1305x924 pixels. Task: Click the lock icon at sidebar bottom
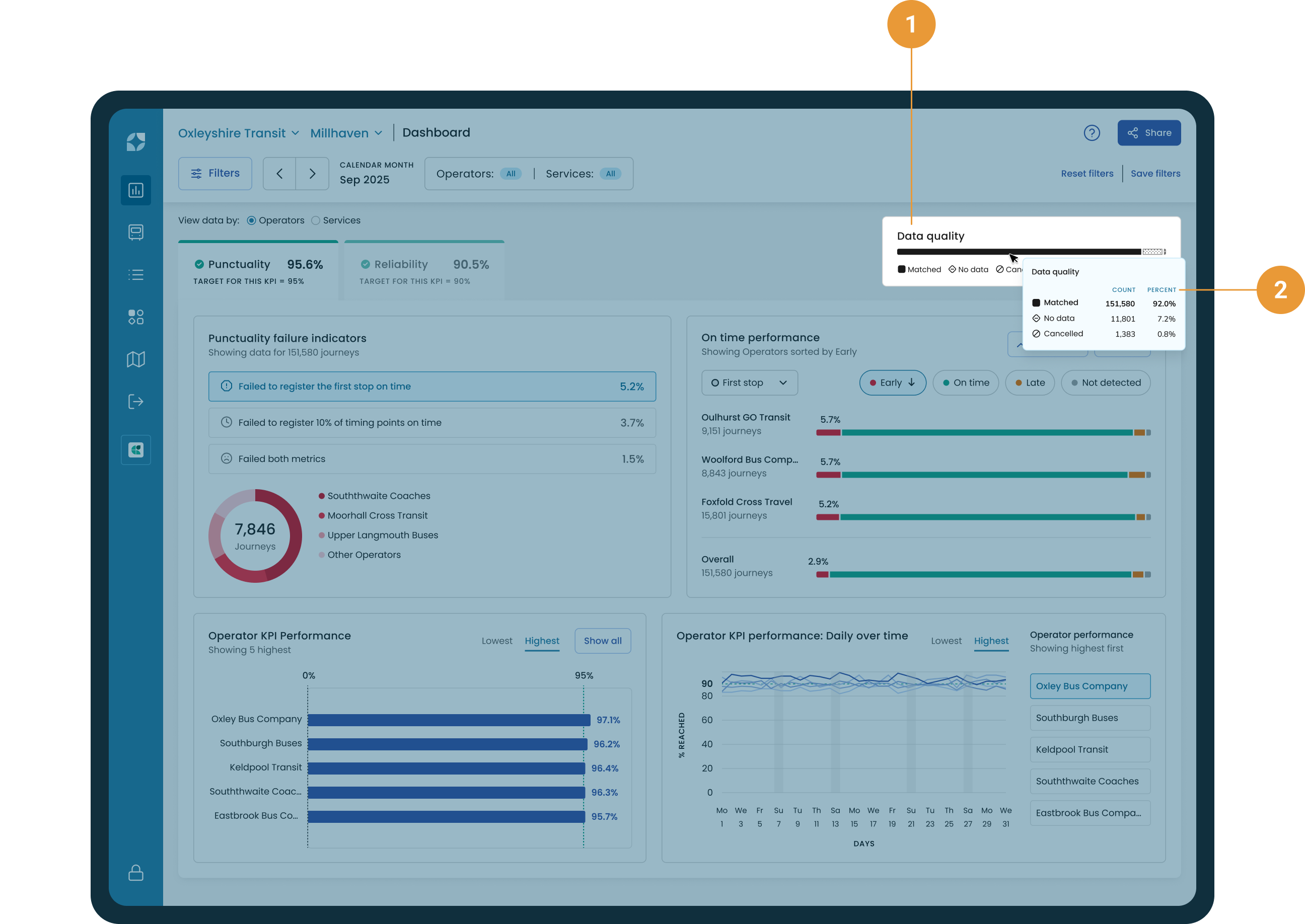coord(135,872)
